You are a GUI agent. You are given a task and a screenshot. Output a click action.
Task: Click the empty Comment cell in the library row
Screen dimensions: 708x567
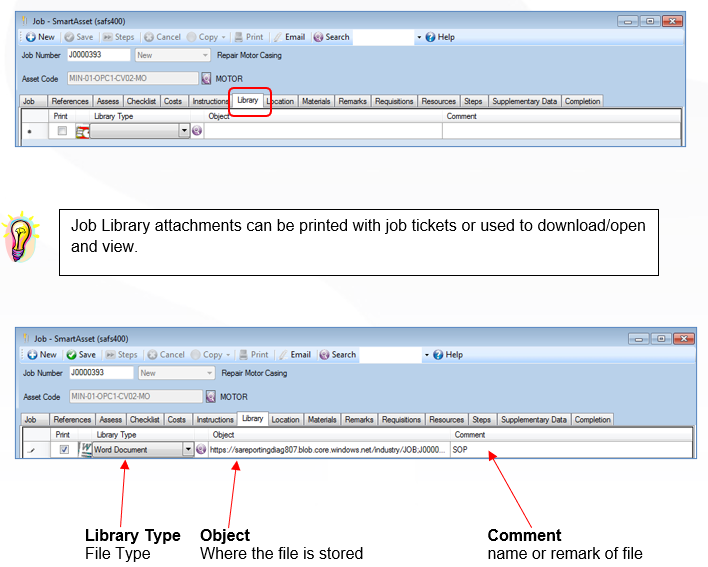561,131
